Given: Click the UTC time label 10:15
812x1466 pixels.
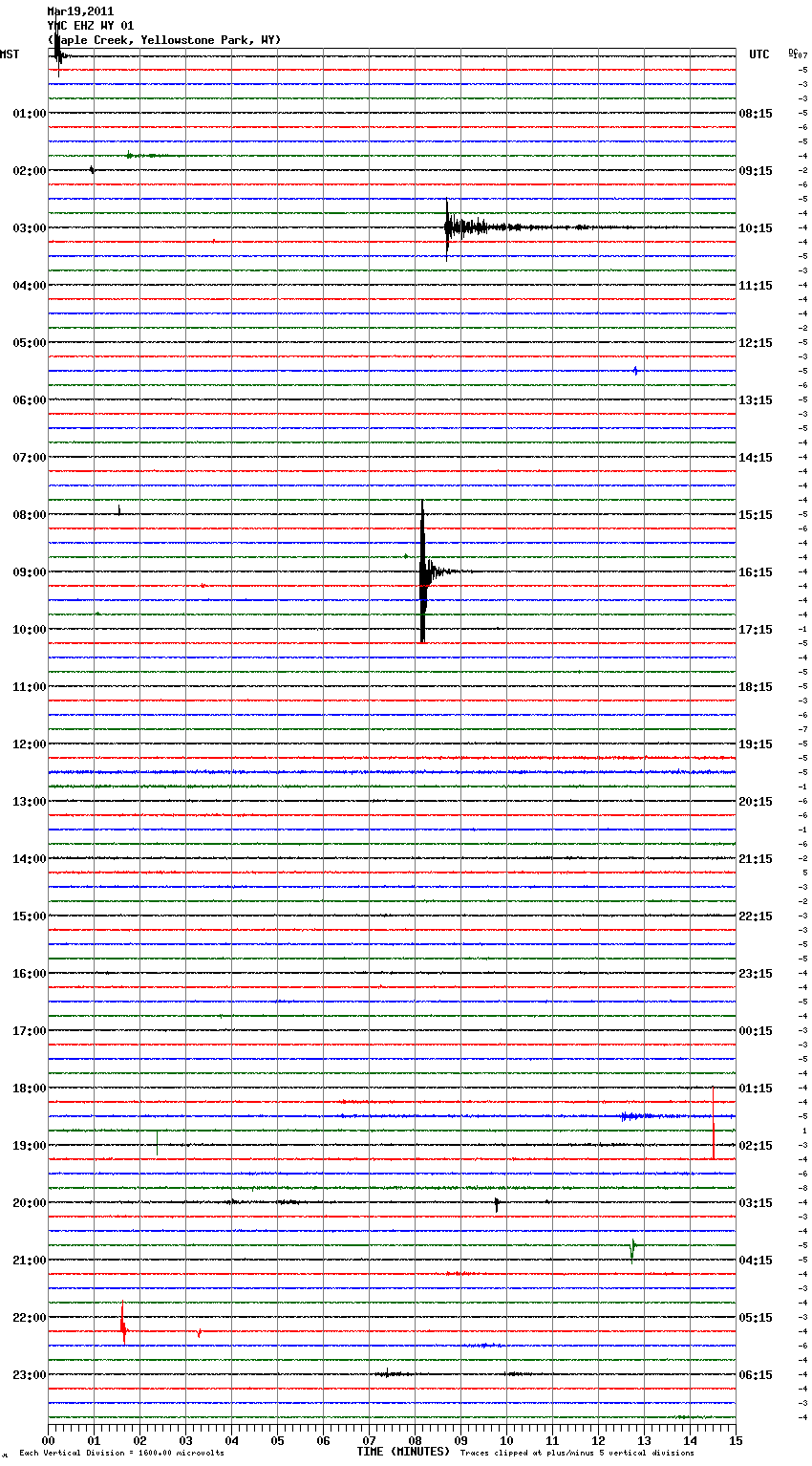Looking at the screenshot, I should pyautogui.click(x=756, y=228).
